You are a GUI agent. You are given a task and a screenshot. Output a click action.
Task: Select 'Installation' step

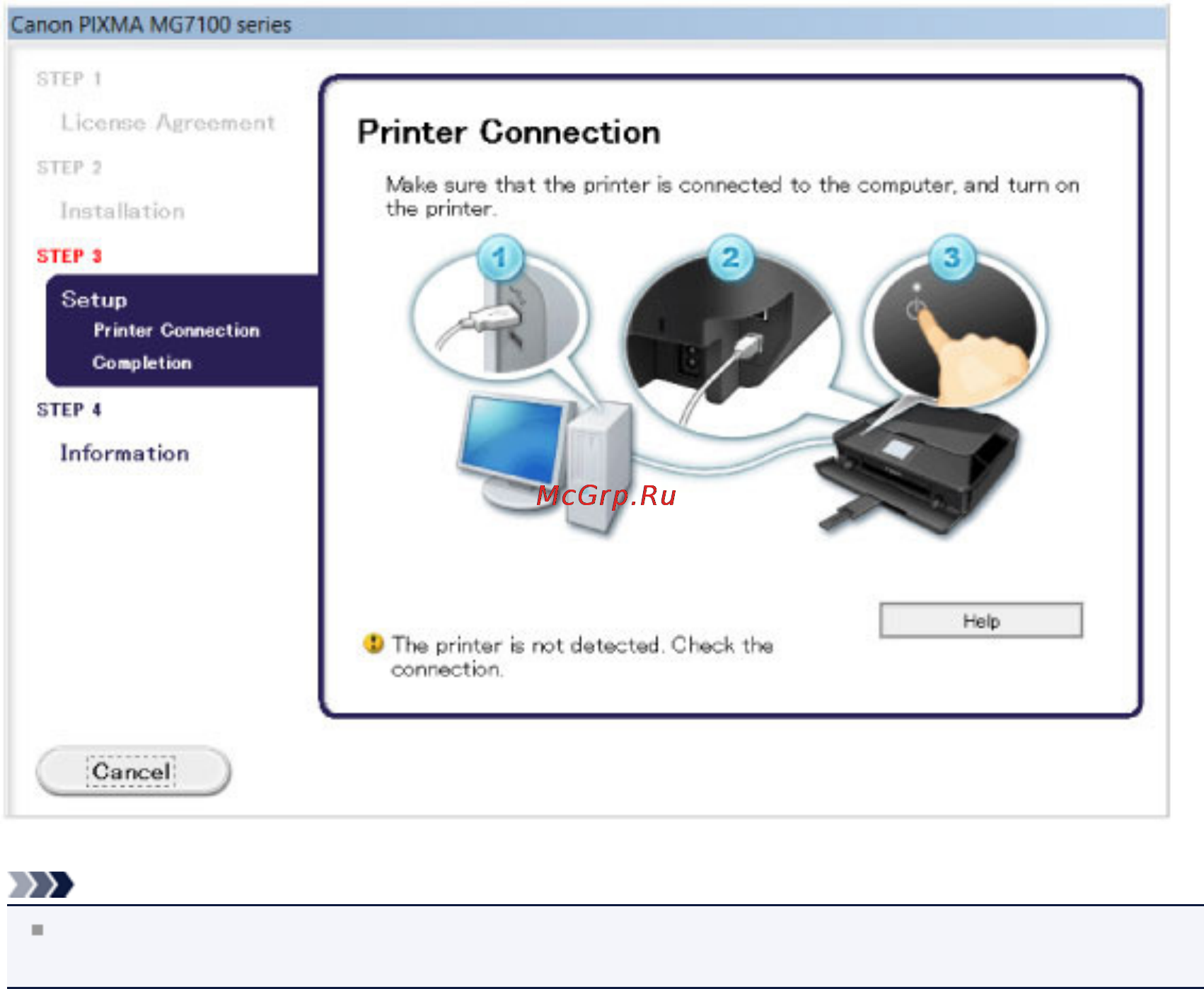click(122, 211)
